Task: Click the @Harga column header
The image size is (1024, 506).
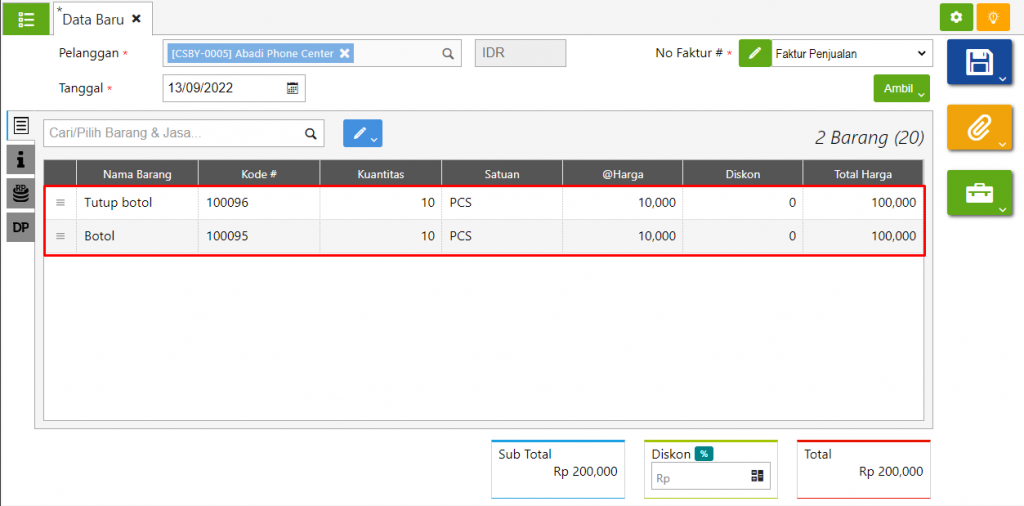Action: pyautogui.click(x=622, y=174)
